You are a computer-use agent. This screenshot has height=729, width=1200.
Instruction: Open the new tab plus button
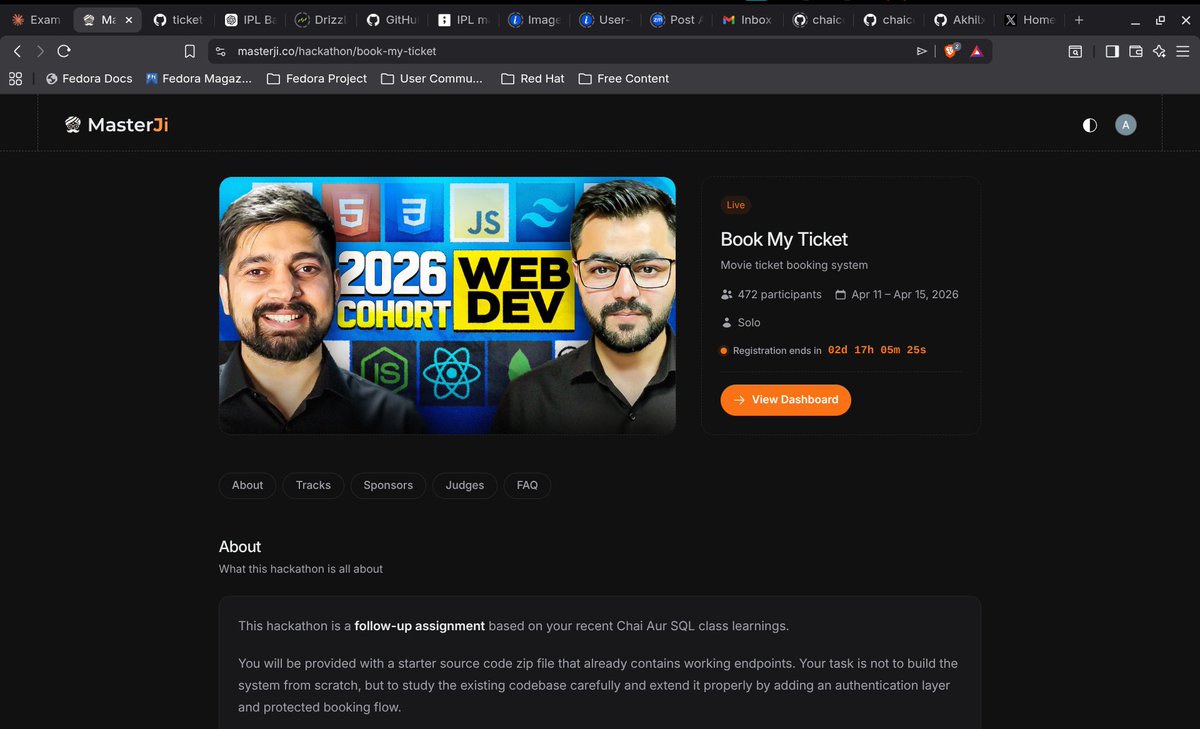1079,19
